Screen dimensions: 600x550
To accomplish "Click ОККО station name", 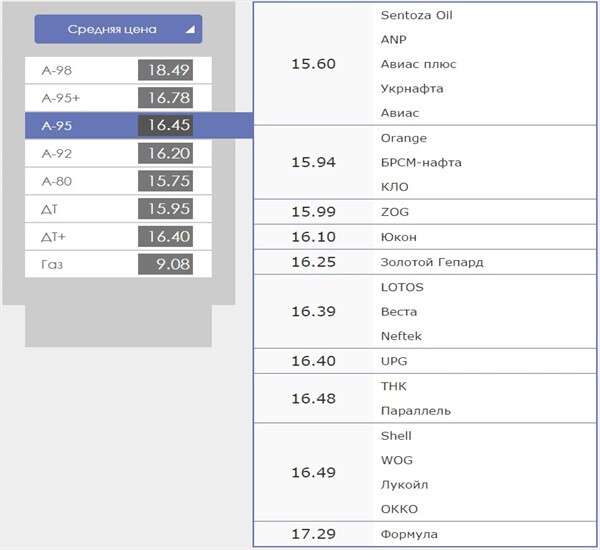I will click(x=399, y=509).
